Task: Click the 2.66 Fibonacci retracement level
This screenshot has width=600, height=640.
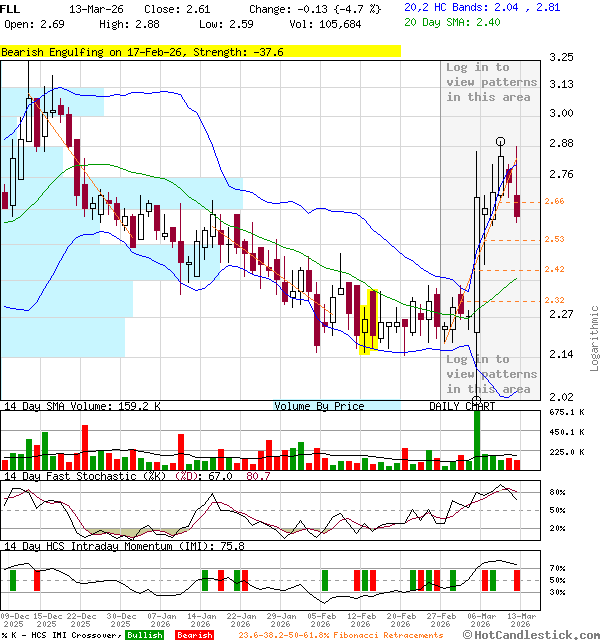Action: pos(554,201)
